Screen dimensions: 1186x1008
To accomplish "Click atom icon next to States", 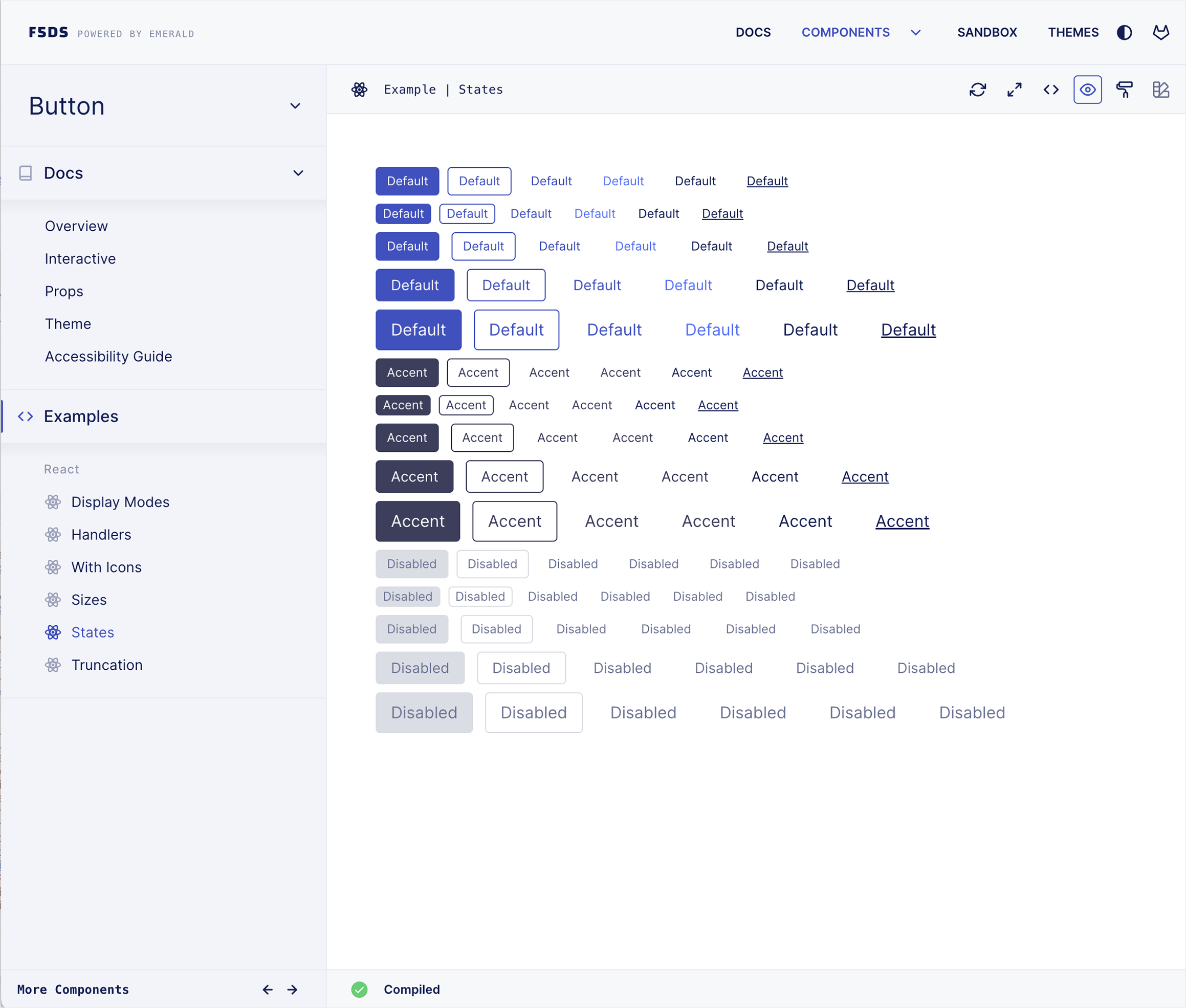I will coord(53,632).
